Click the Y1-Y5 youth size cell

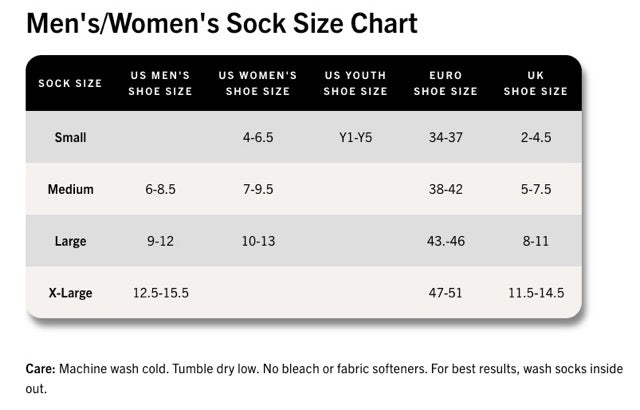point(355,137)
